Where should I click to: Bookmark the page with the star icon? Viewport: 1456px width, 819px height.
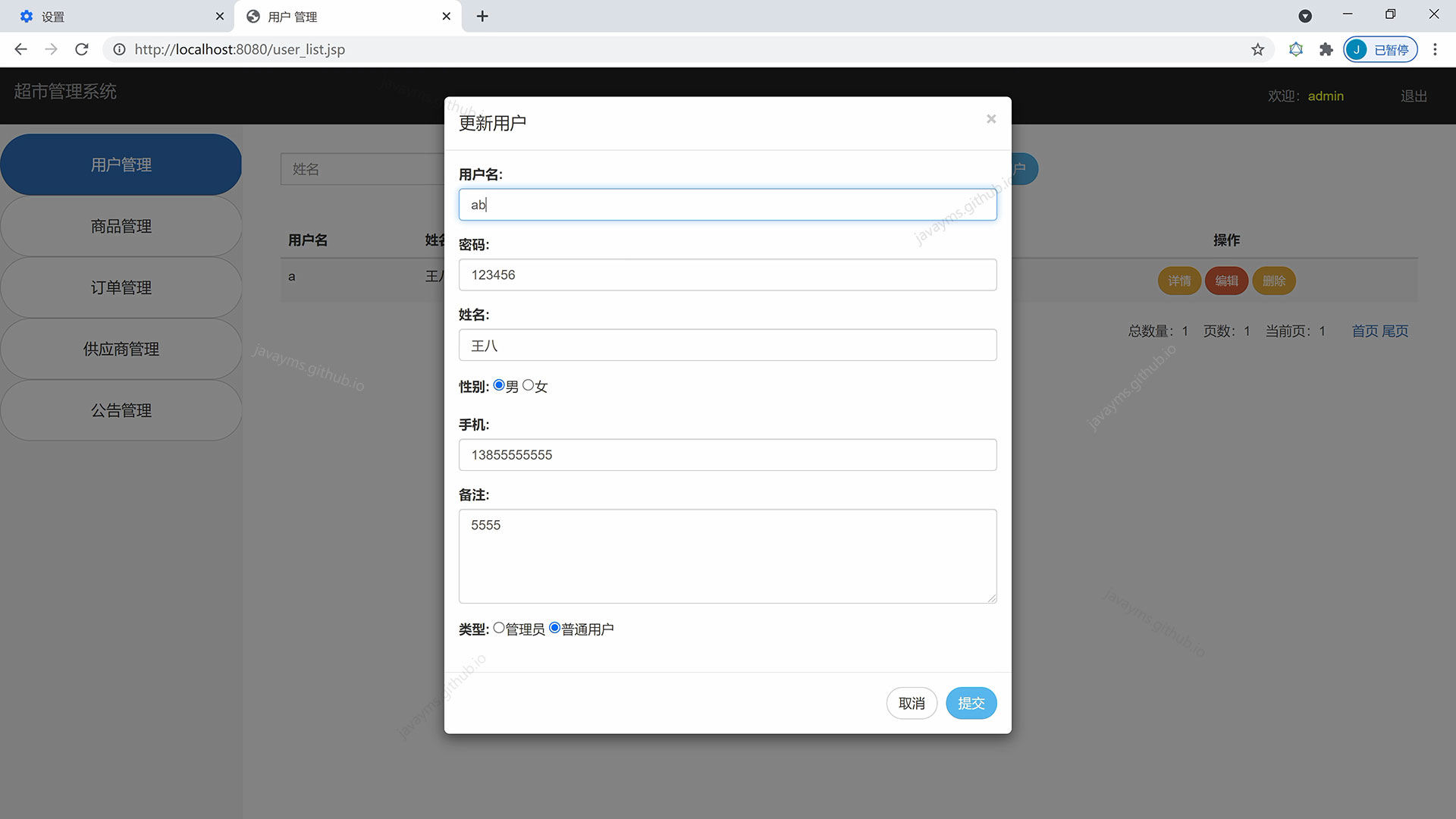[1257, 49]
